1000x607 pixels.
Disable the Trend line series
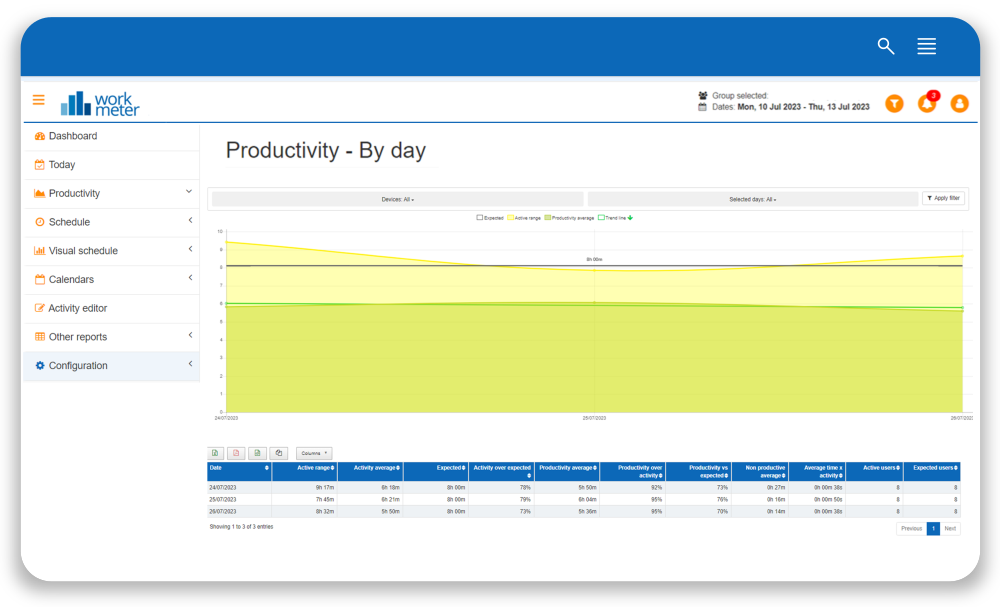point(602,216)
